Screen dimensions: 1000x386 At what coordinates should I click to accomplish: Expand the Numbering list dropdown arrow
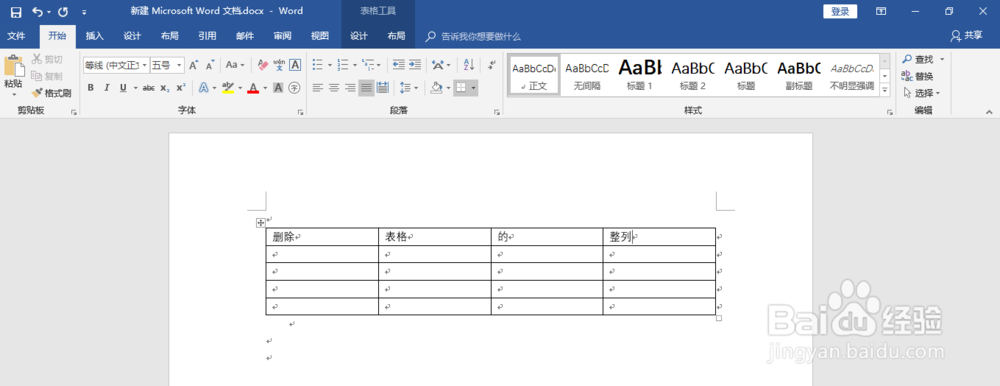tap(354, 65)
